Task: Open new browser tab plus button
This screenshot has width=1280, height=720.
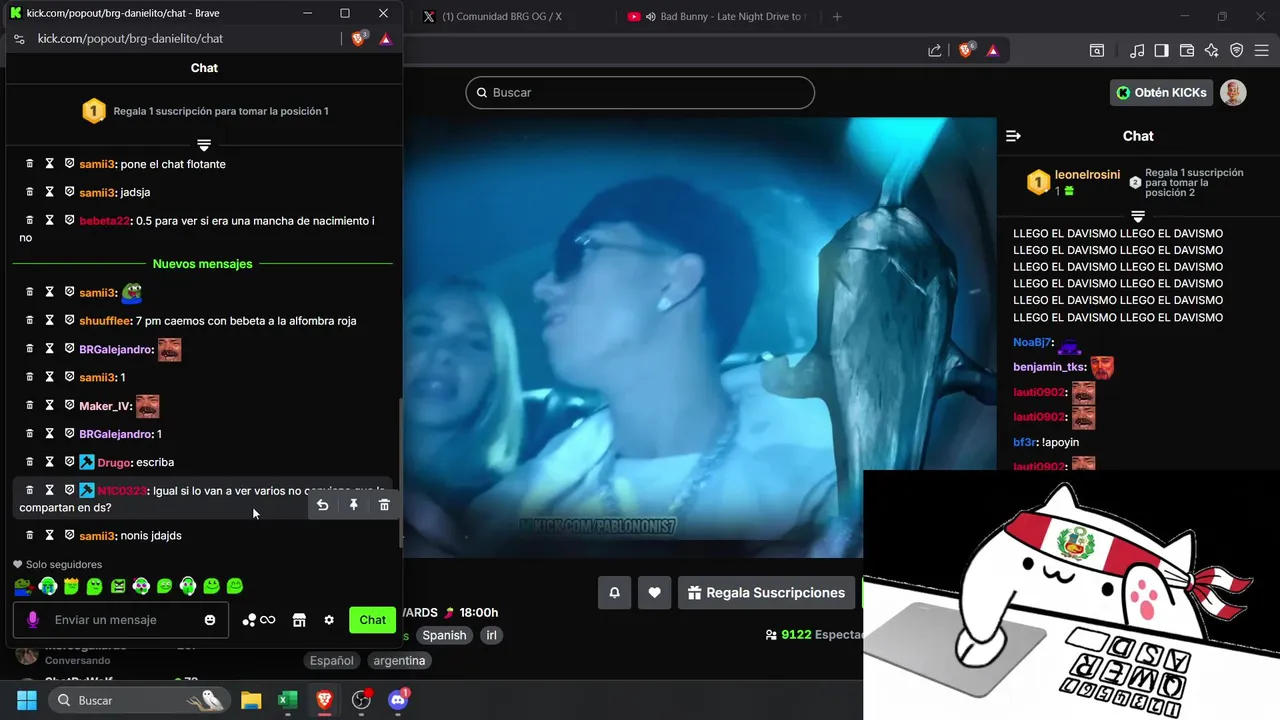Action: (x=837, y=17)
